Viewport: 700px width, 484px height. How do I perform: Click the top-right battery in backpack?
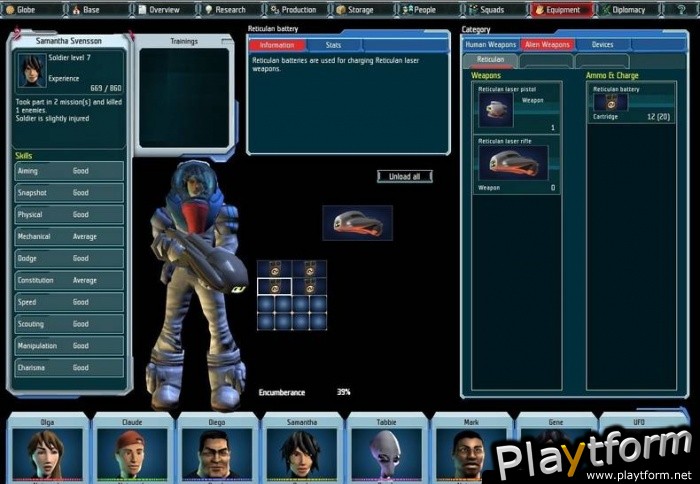coord(309,269)
